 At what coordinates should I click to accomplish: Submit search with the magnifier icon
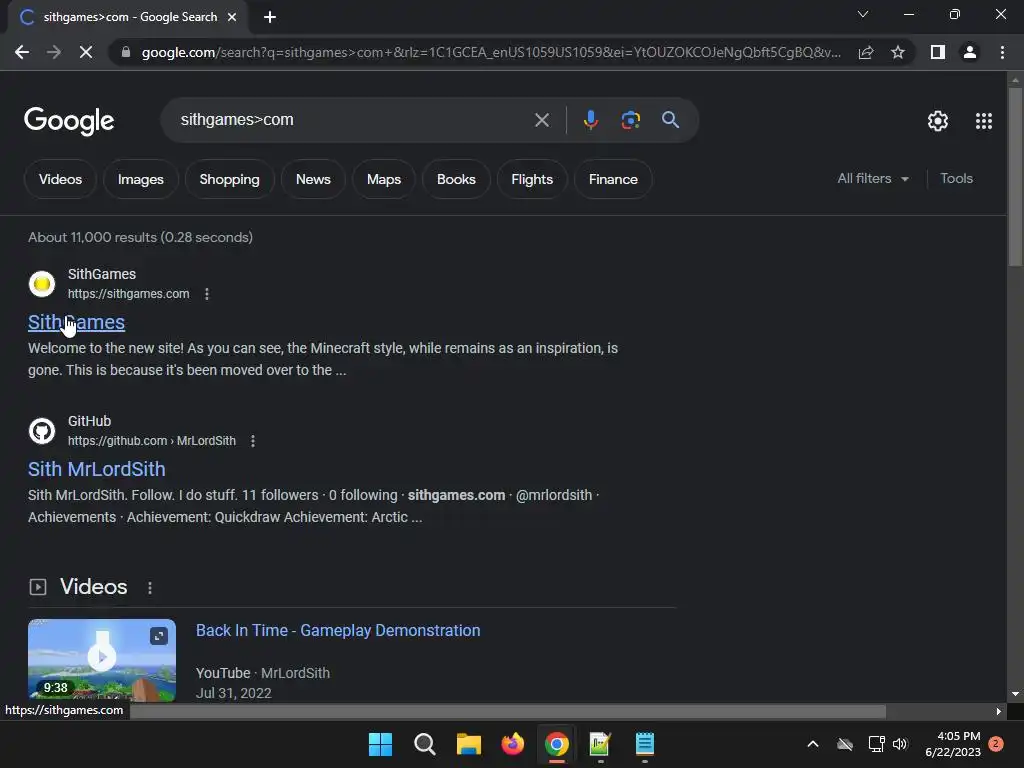tap(670, 120)
